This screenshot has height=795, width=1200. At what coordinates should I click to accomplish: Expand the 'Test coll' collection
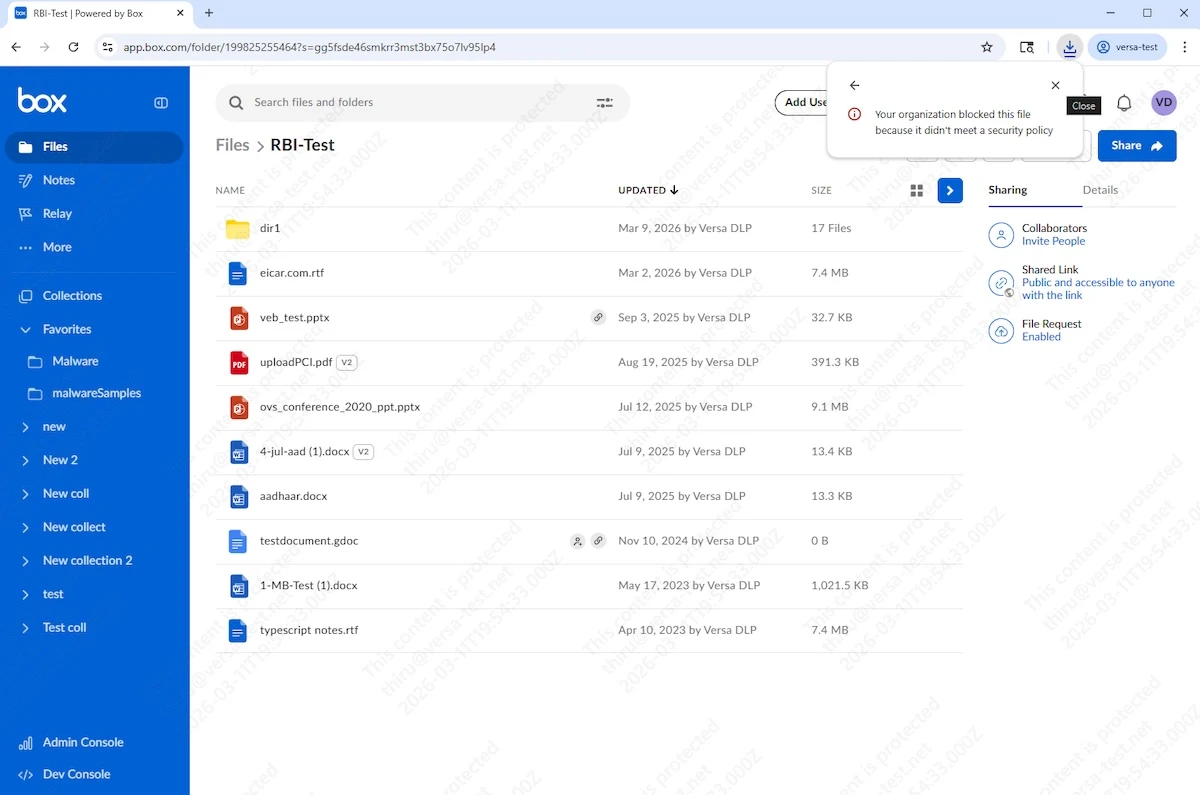(x=26, y=628)
